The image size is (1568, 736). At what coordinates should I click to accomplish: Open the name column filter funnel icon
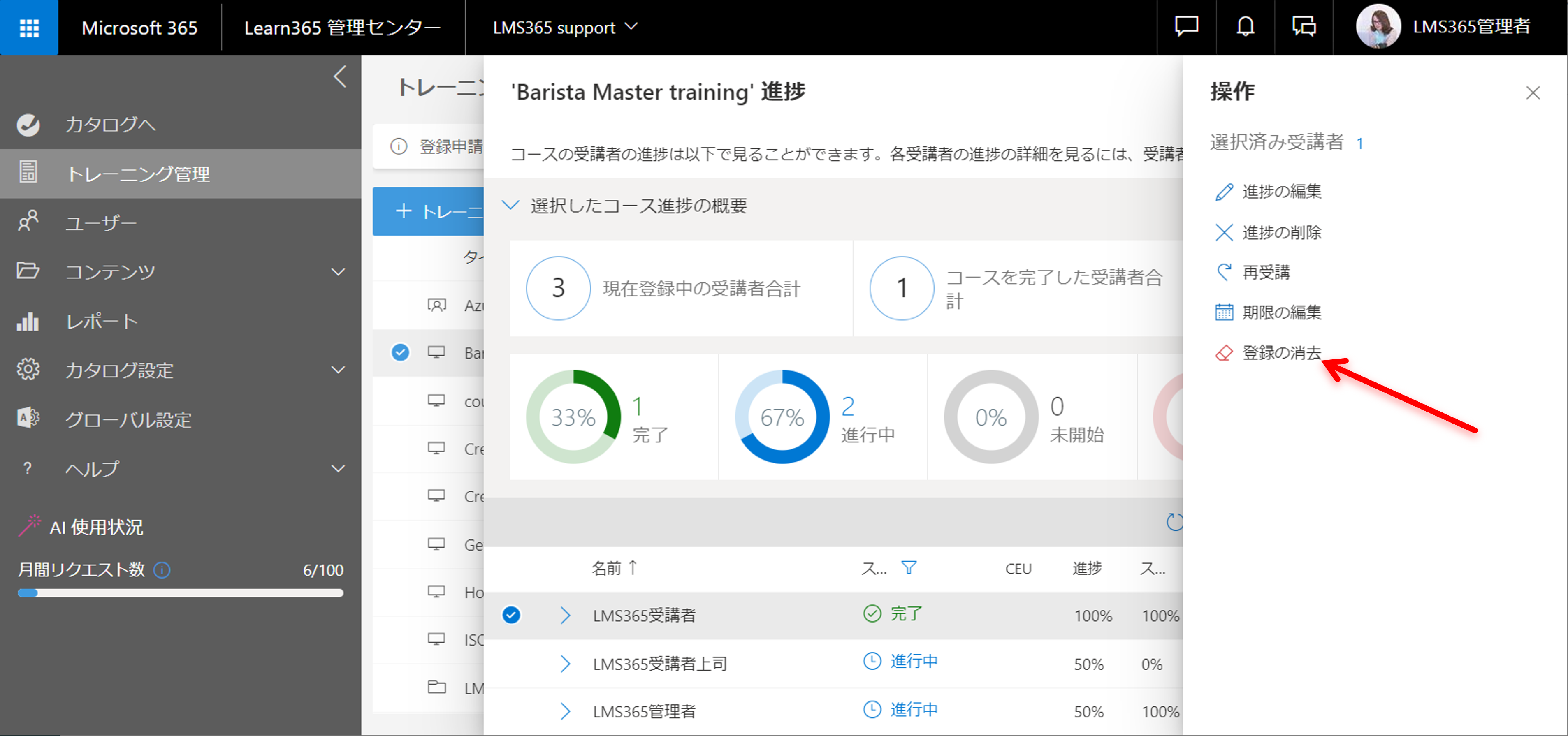(x=909, y=568)
